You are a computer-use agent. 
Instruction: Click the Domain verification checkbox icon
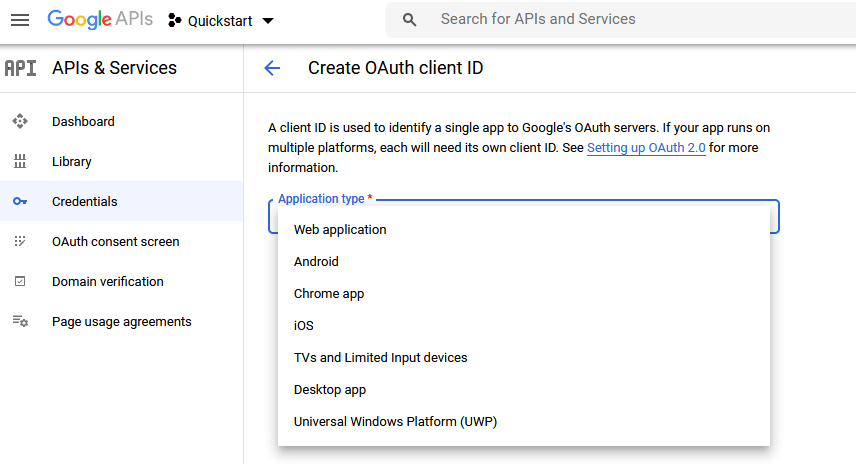click(x=20, y=282)
